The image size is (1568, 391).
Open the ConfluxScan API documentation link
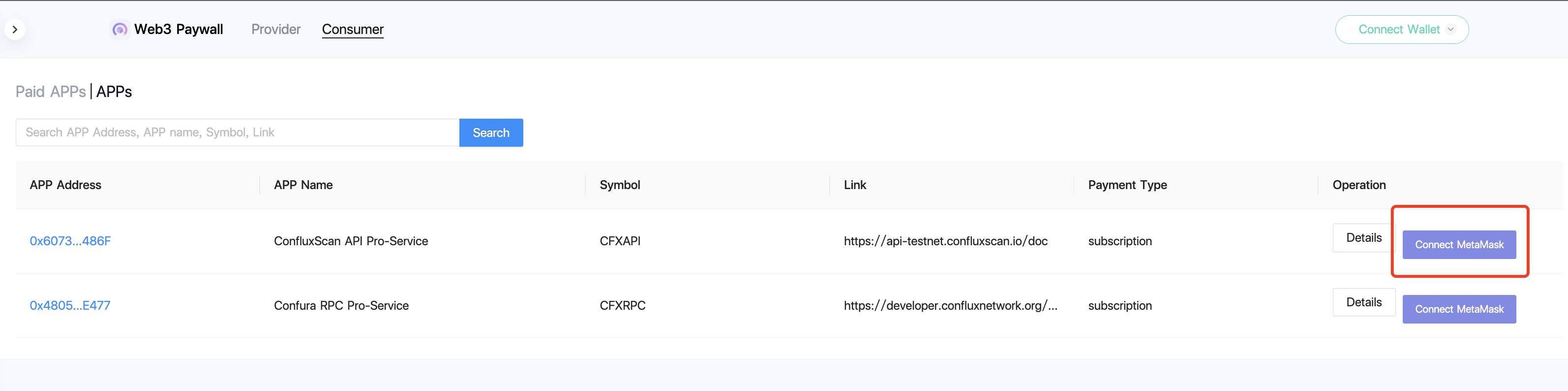click(946, 241)
